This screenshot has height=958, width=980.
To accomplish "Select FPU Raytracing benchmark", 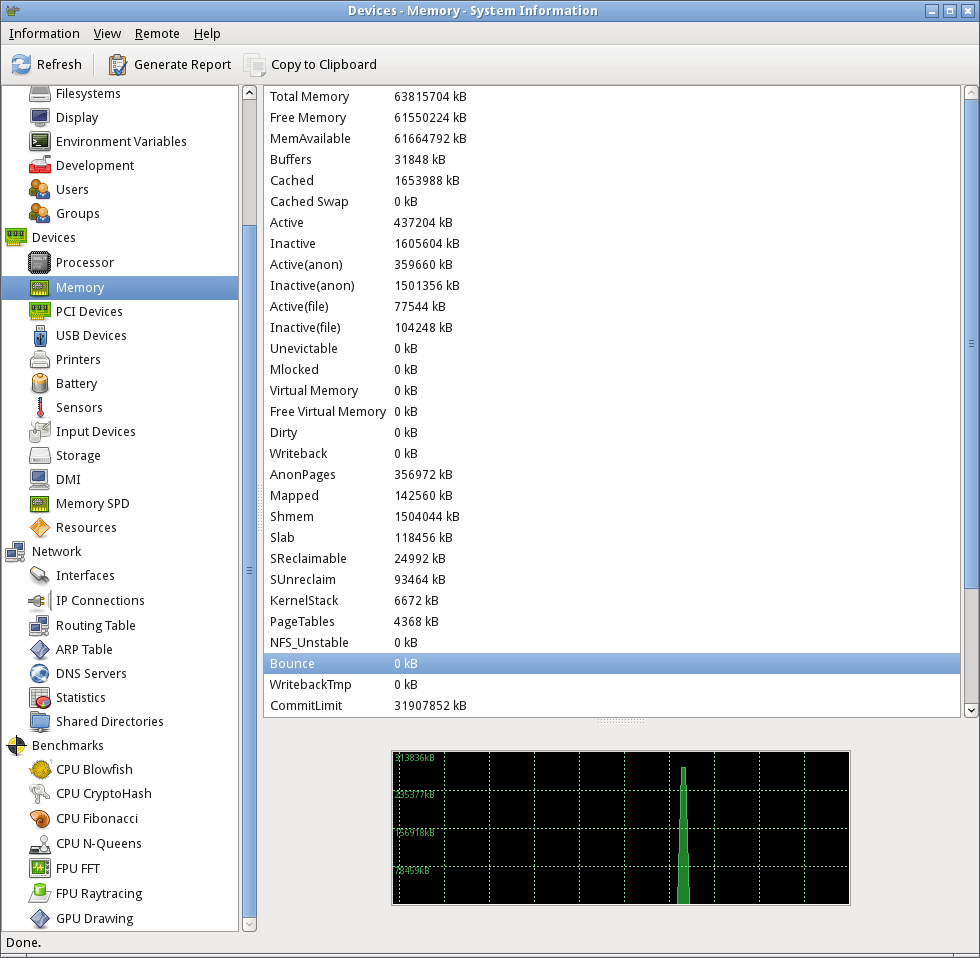I will (x=99, y=894).
